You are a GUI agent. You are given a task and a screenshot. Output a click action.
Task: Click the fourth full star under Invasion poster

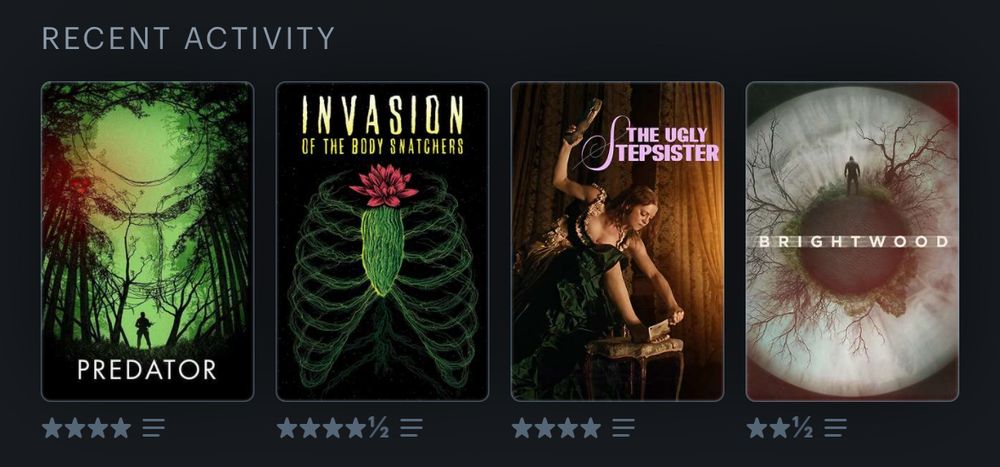tap(356, 427)
